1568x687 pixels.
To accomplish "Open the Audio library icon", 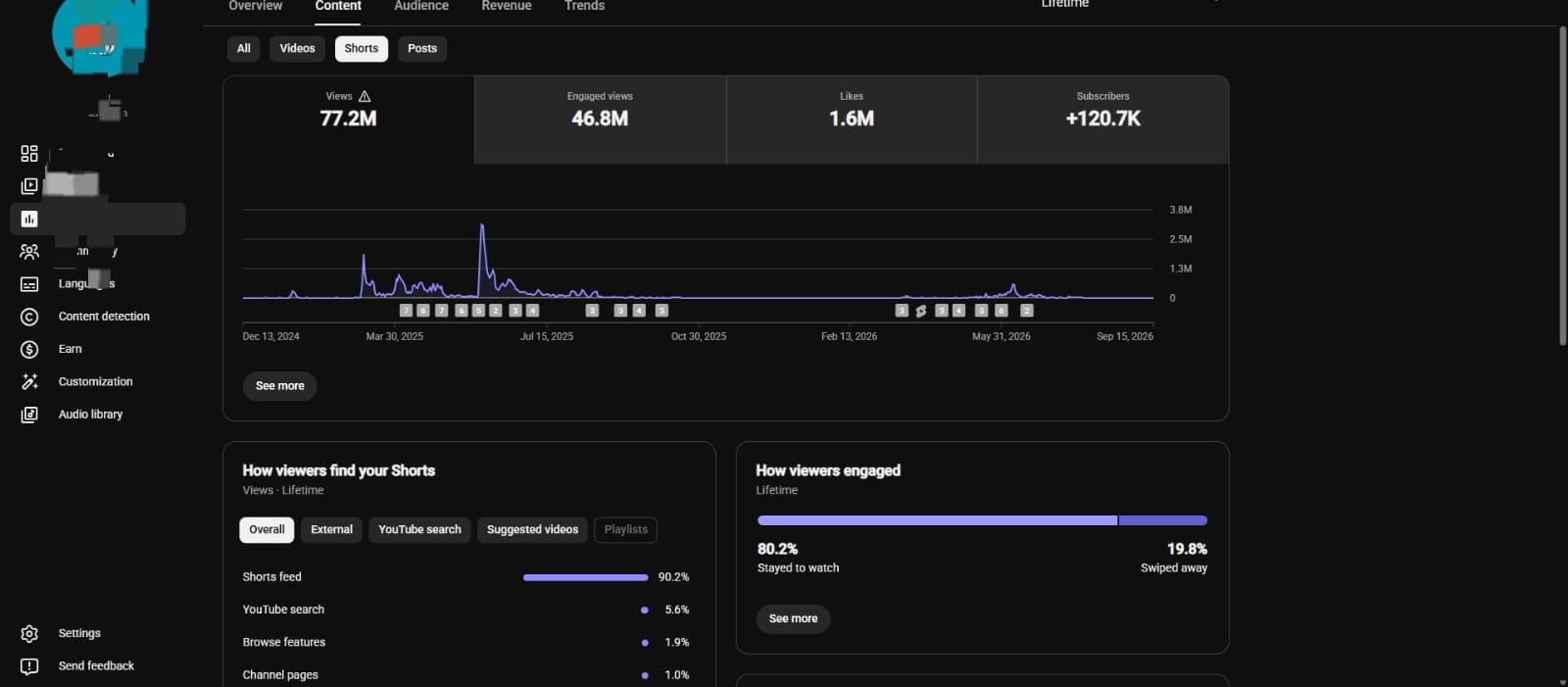I will [x=29, y=415].
